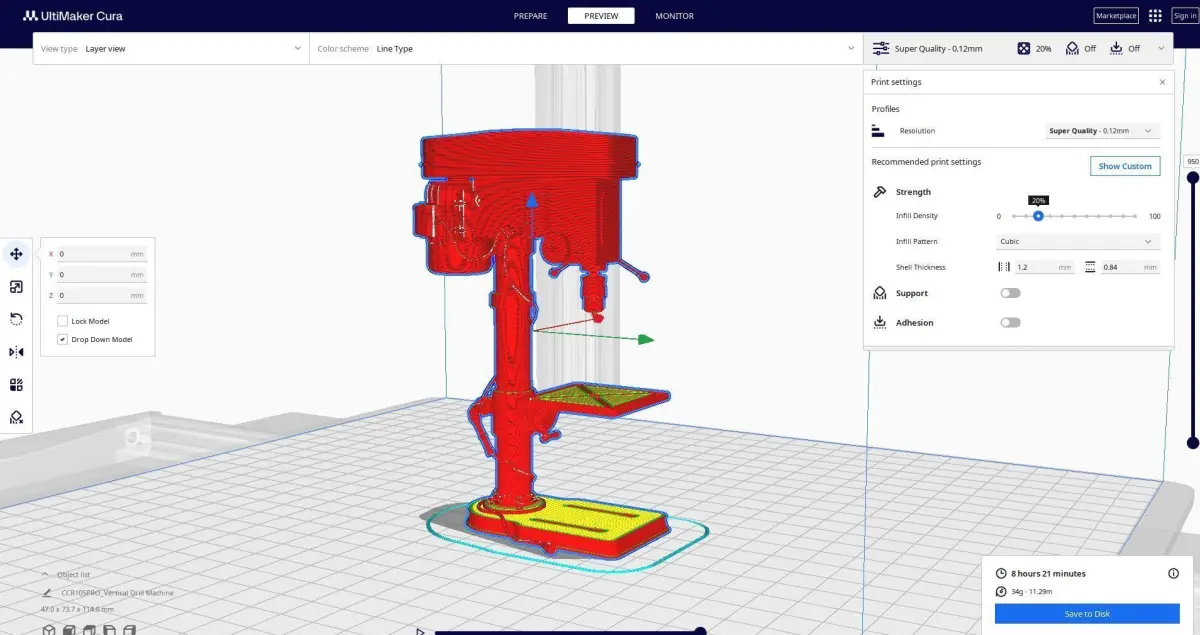This screenshot has height=635, width=1200.
Task: Click the clock icon beside print time
Action: pos(1001,573)
